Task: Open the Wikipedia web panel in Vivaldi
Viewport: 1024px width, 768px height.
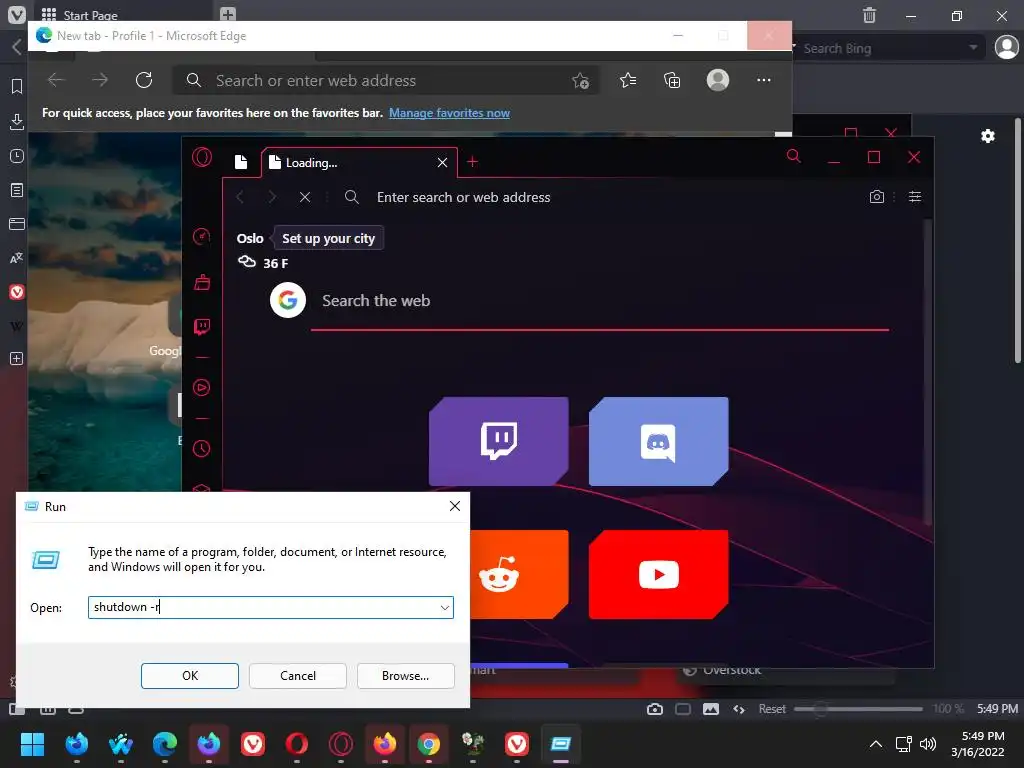Action: [17, 325]
